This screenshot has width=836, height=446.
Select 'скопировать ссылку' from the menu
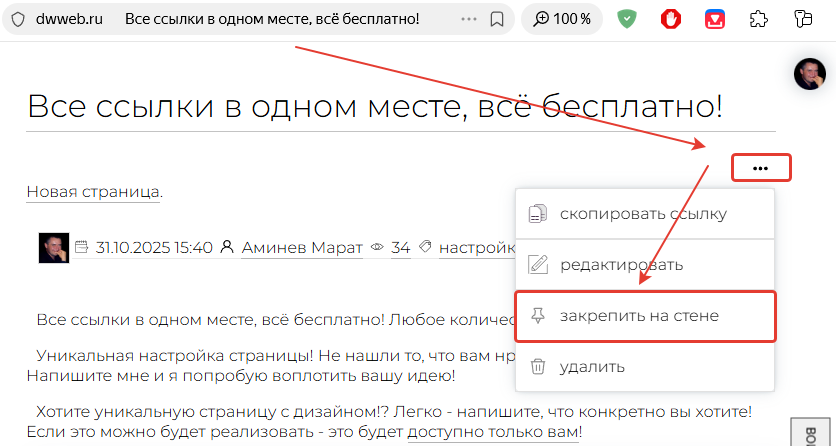[645, 214]
